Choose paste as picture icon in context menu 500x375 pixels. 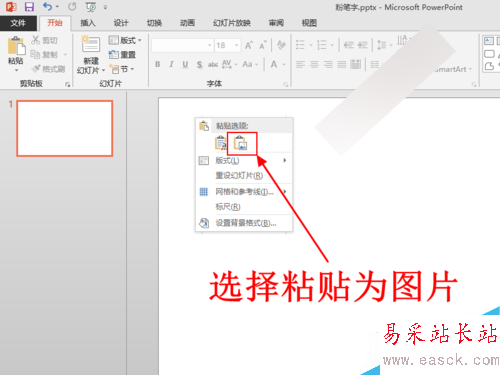pyautogui.click(x=241, y=143)
